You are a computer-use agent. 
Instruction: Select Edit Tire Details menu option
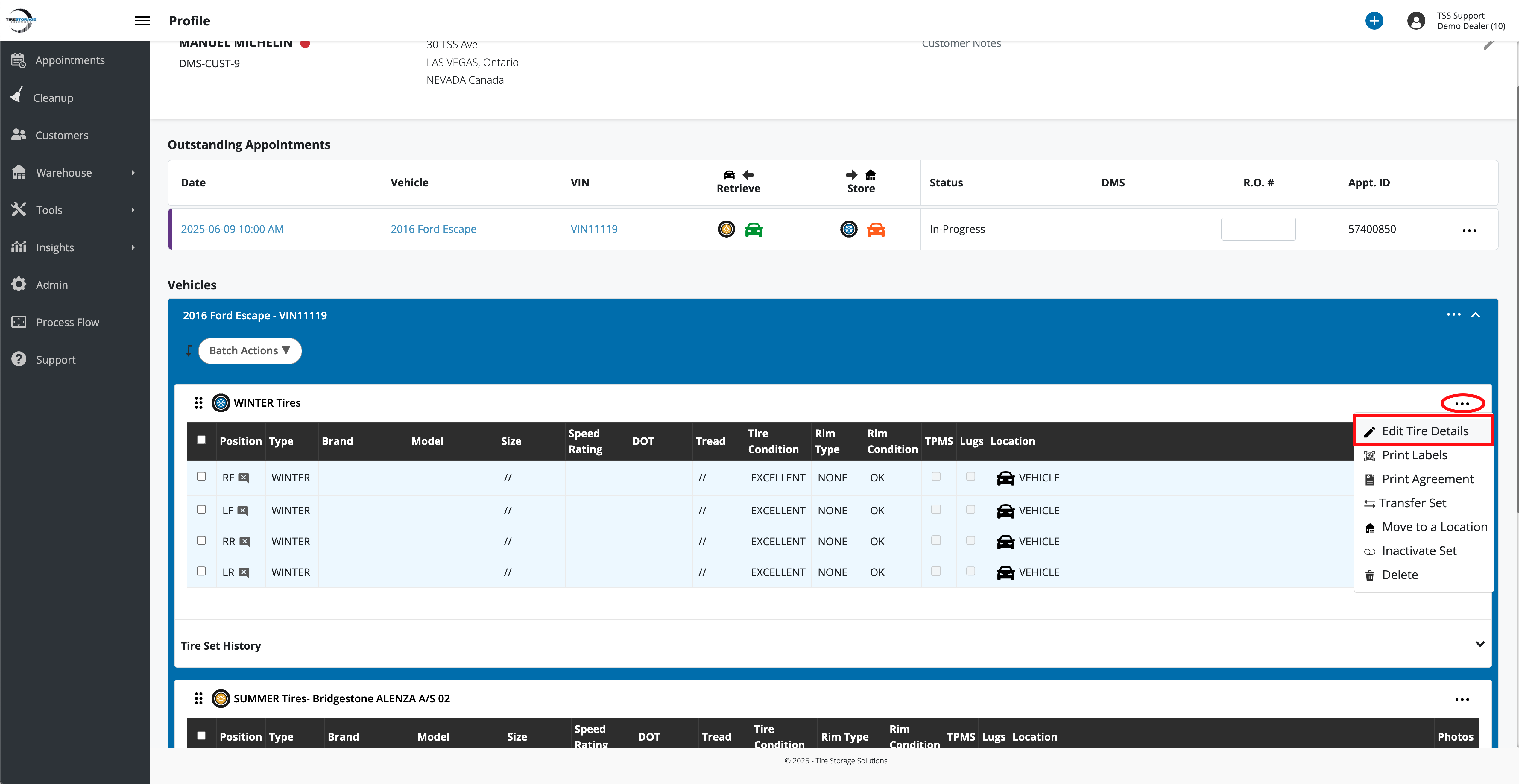(x=1424, y=431)
